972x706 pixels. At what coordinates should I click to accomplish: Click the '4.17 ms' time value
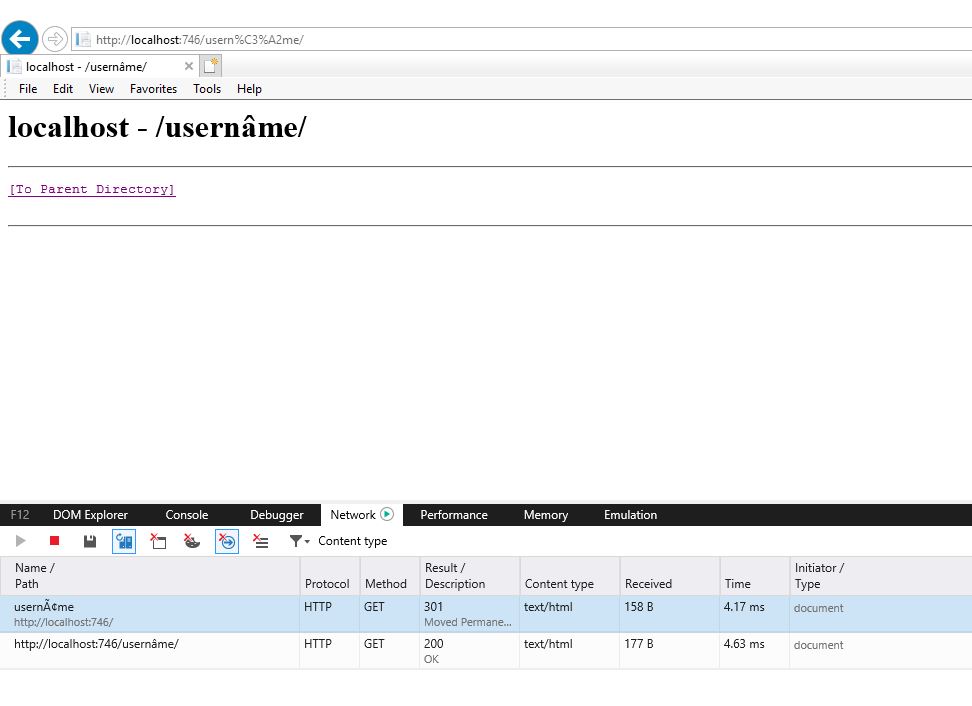tap(744, 607)
